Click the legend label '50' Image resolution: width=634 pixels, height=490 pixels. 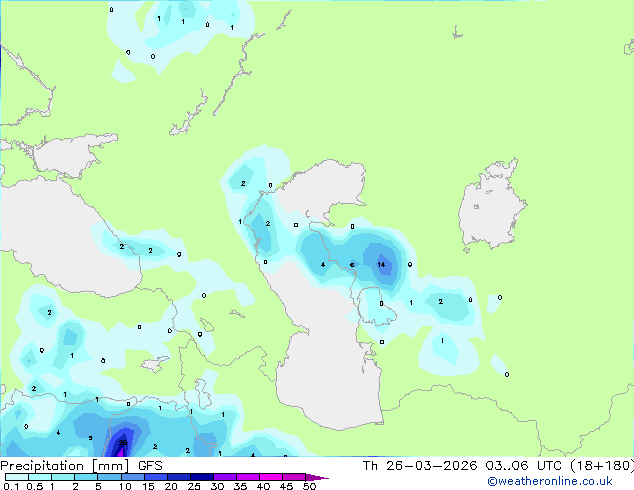310,486
